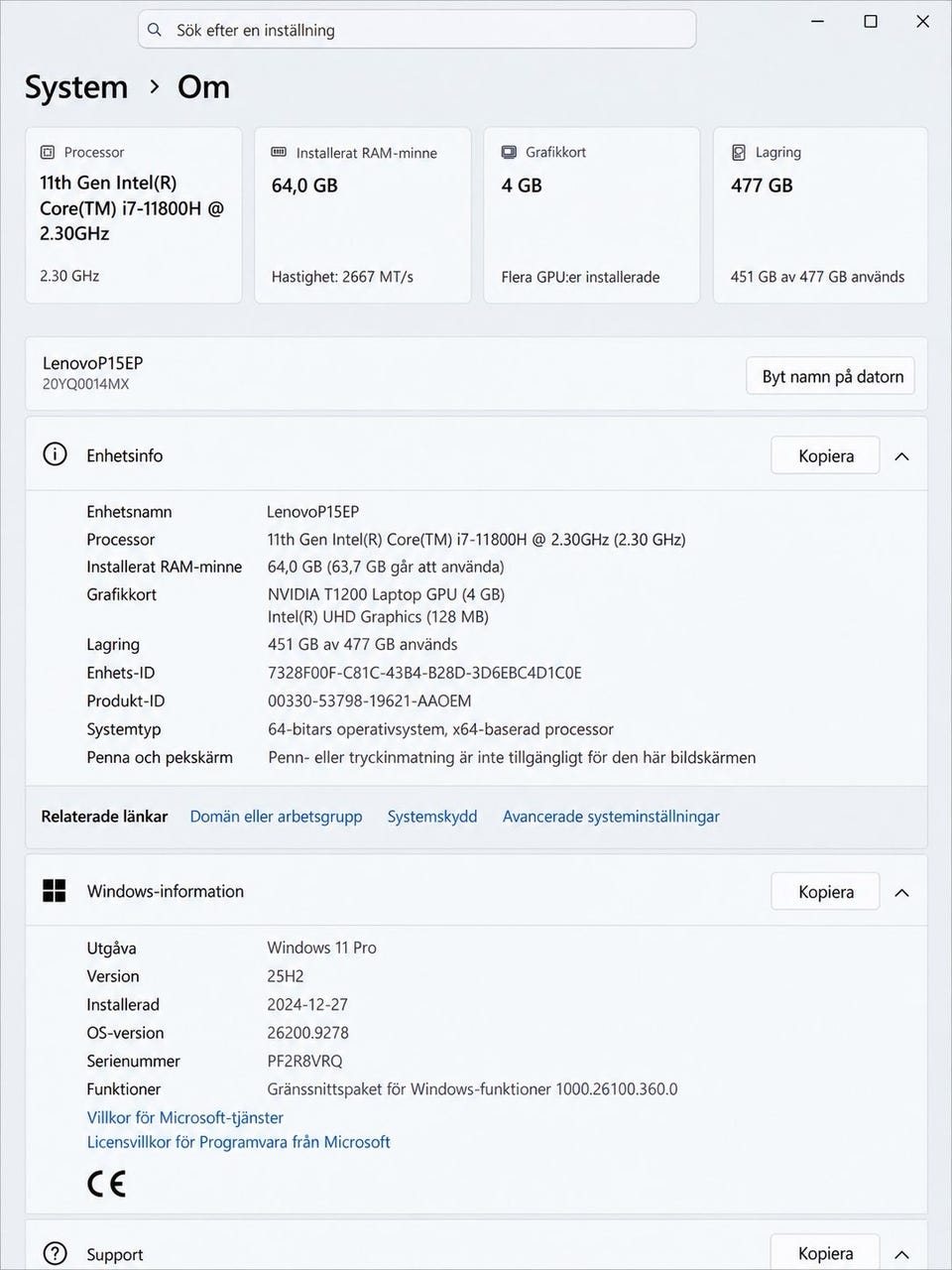Collapse the Enhetsinfo section chevron

[x=901, y=456]
